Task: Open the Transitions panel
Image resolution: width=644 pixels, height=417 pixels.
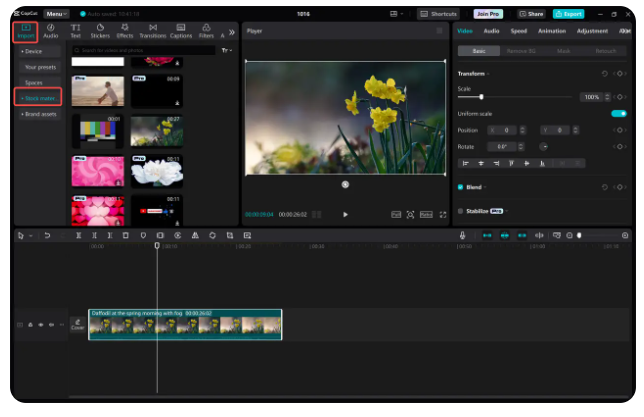Action: coord(152,30)
